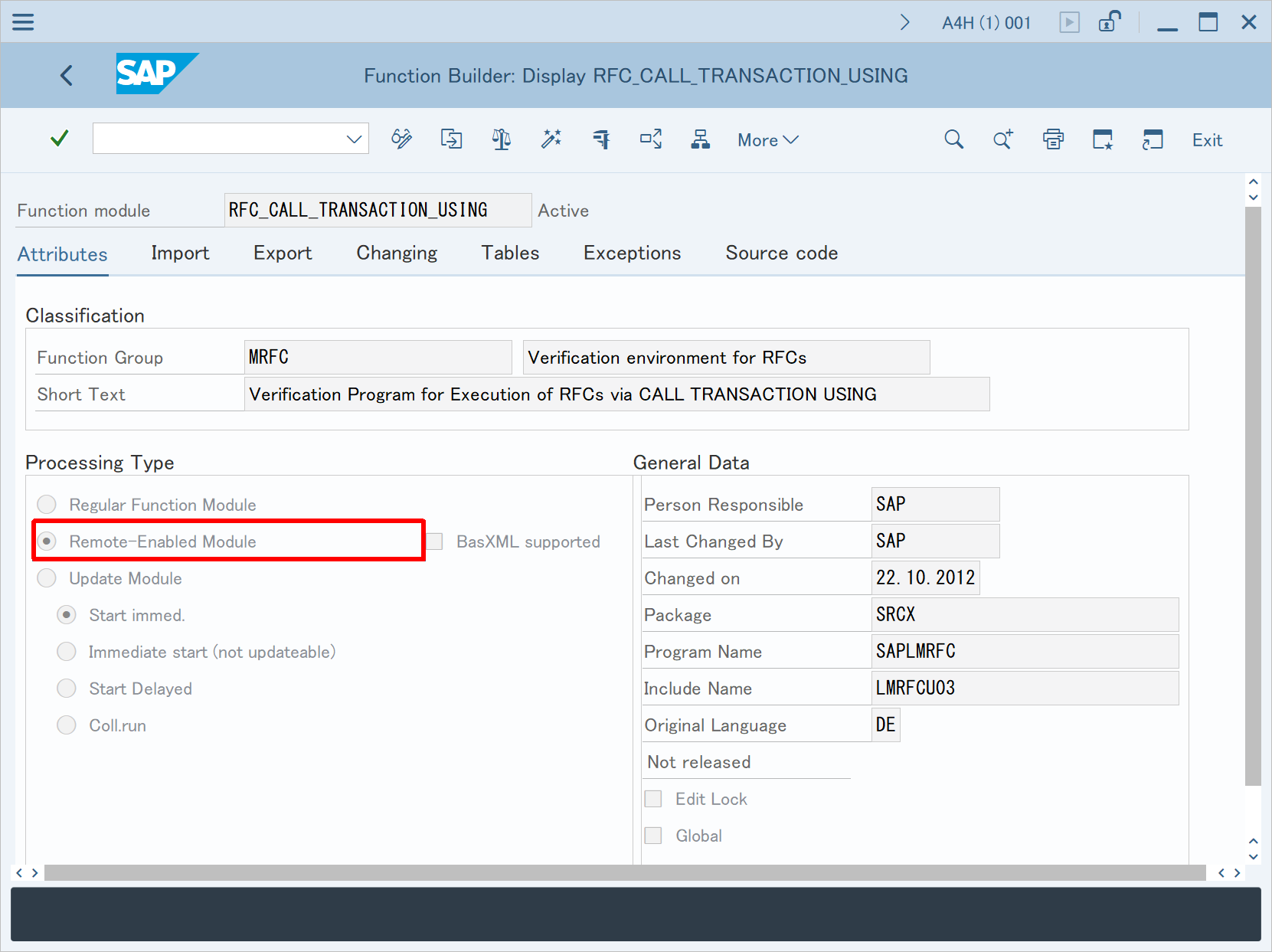Click the Exit button
Image resolution: width=1272 pixels, height=952 pixels.
(1207, 140)
